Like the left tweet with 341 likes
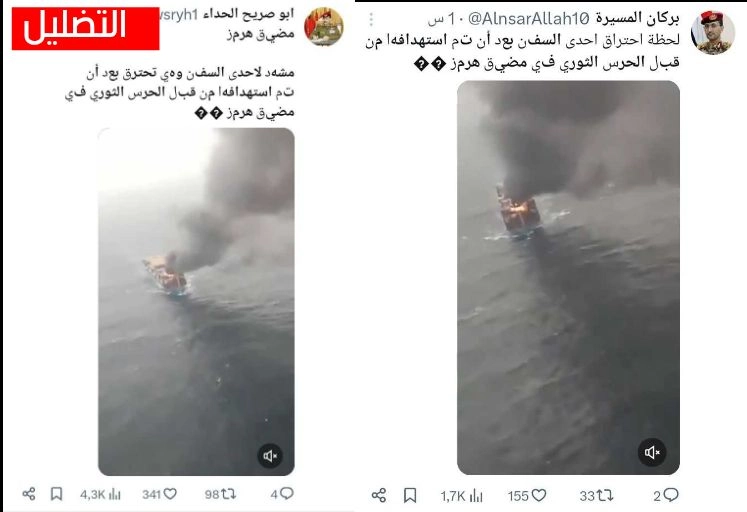This screenshot has width=747, height=512. [159, 494]
